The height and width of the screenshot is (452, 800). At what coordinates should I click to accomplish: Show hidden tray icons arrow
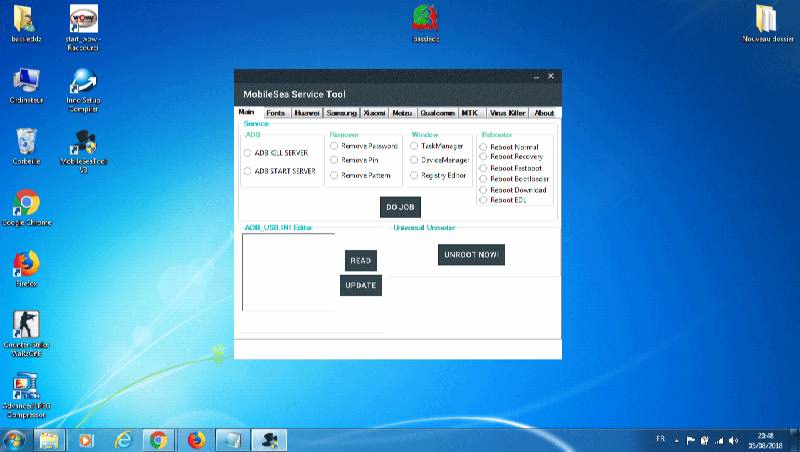[x=677, y=440]
